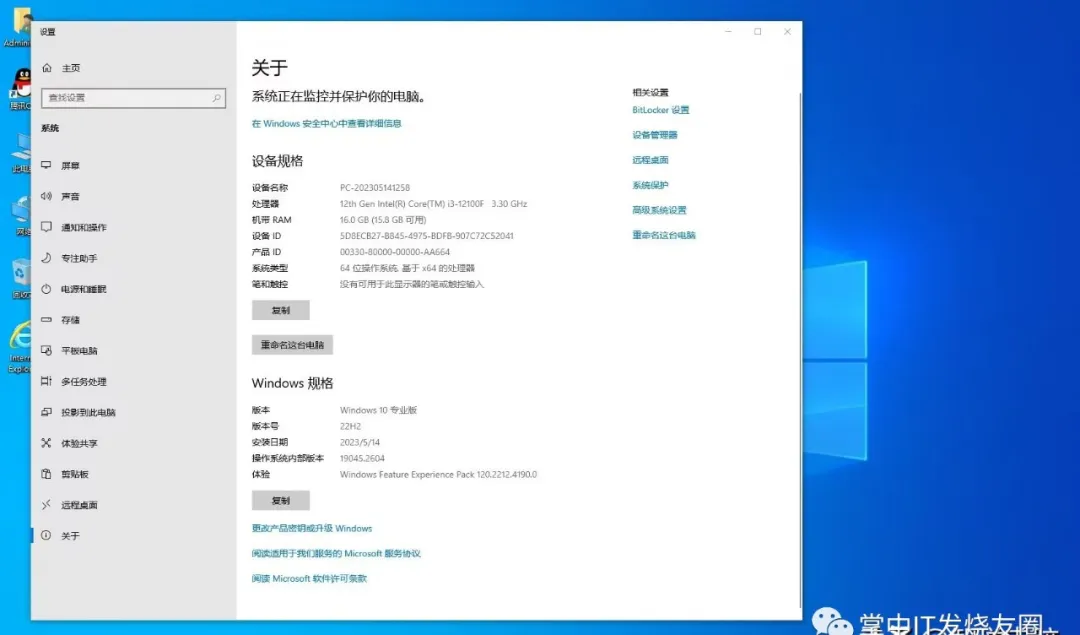Minimize the 设置 window
Image resolution: width=1080 pixels, height=635 pixels.
[x=728, y=32]
